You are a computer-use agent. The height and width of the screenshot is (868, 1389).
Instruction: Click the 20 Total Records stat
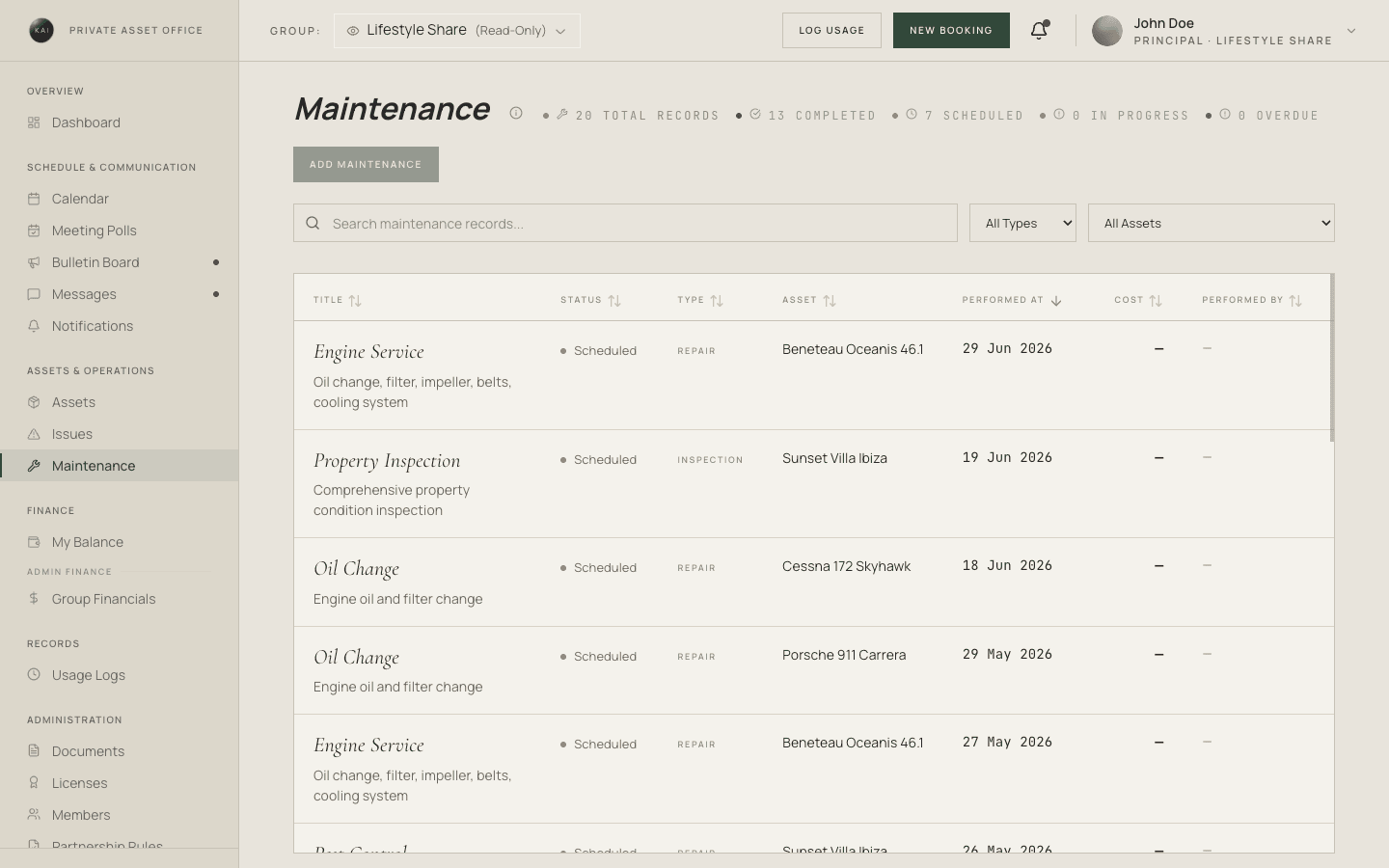638,115
